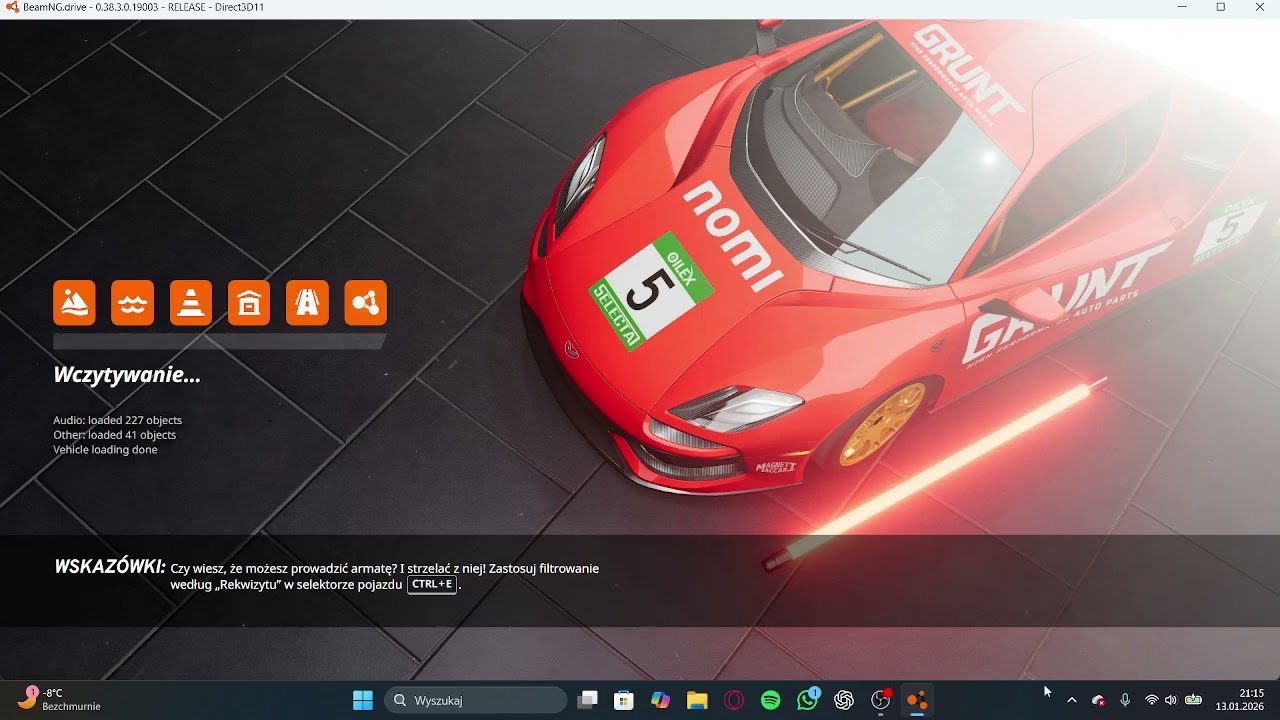Image resolution: width=1280 pixels, height=720 pixels.
Task: Click the 'Wczytywanie...' loading heading
Action: click(x=127, y=376)
